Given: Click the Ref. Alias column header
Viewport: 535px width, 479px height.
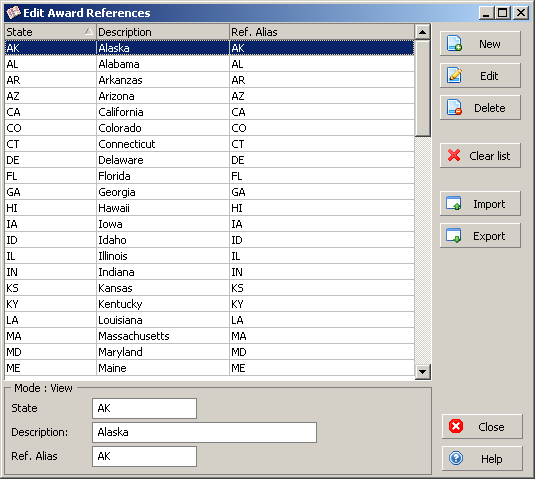Looking at the screenshot, I should coord(322,32).
